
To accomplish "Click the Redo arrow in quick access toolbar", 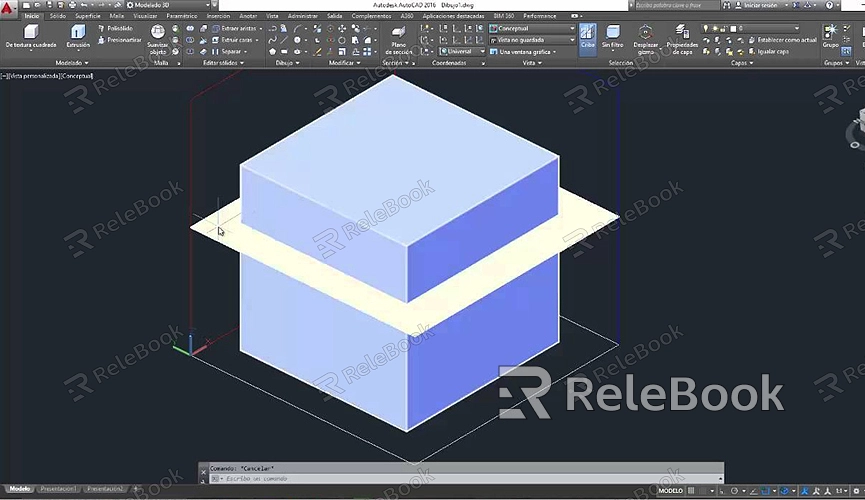I will 101,5.
